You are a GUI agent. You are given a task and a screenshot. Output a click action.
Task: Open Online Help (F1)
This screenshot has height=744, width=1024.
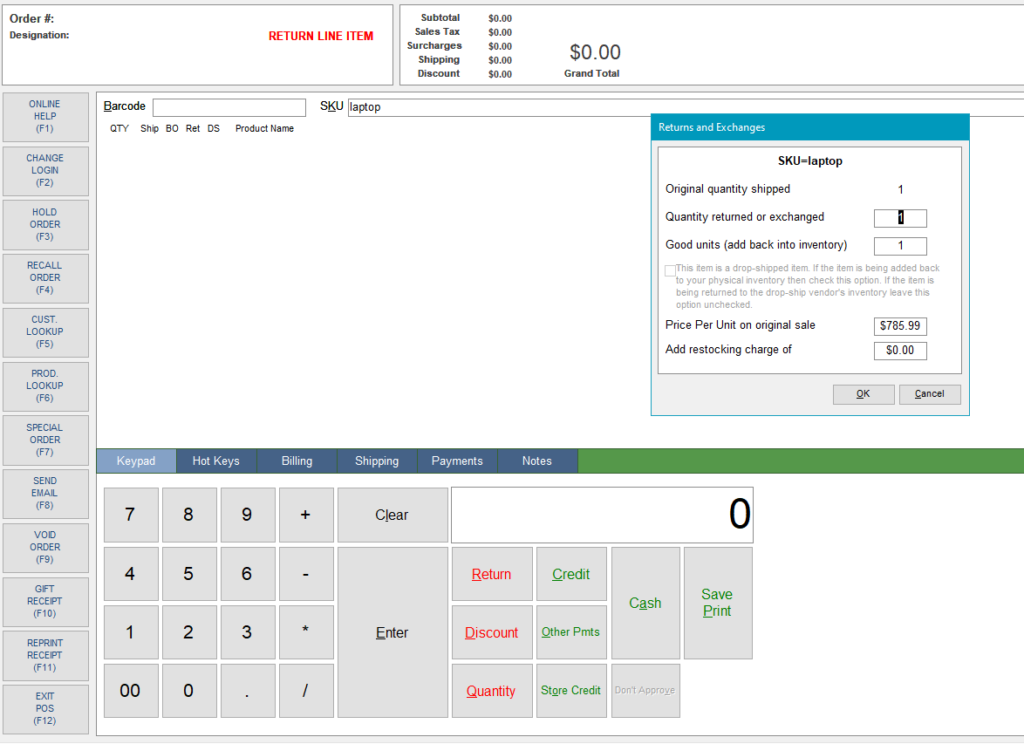[x=45, y=116]
